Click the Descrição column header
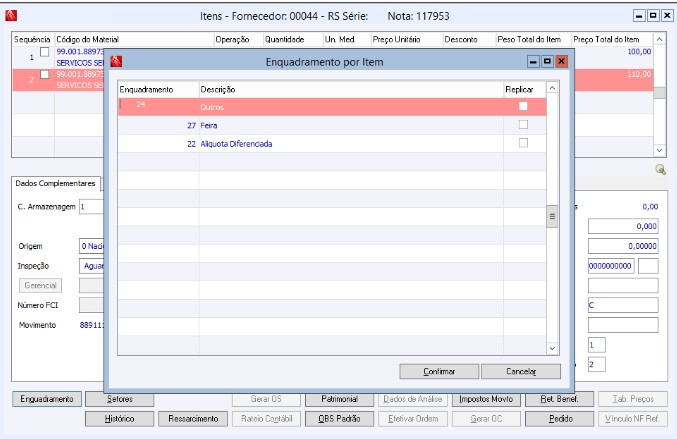 (x=351, y=89)
